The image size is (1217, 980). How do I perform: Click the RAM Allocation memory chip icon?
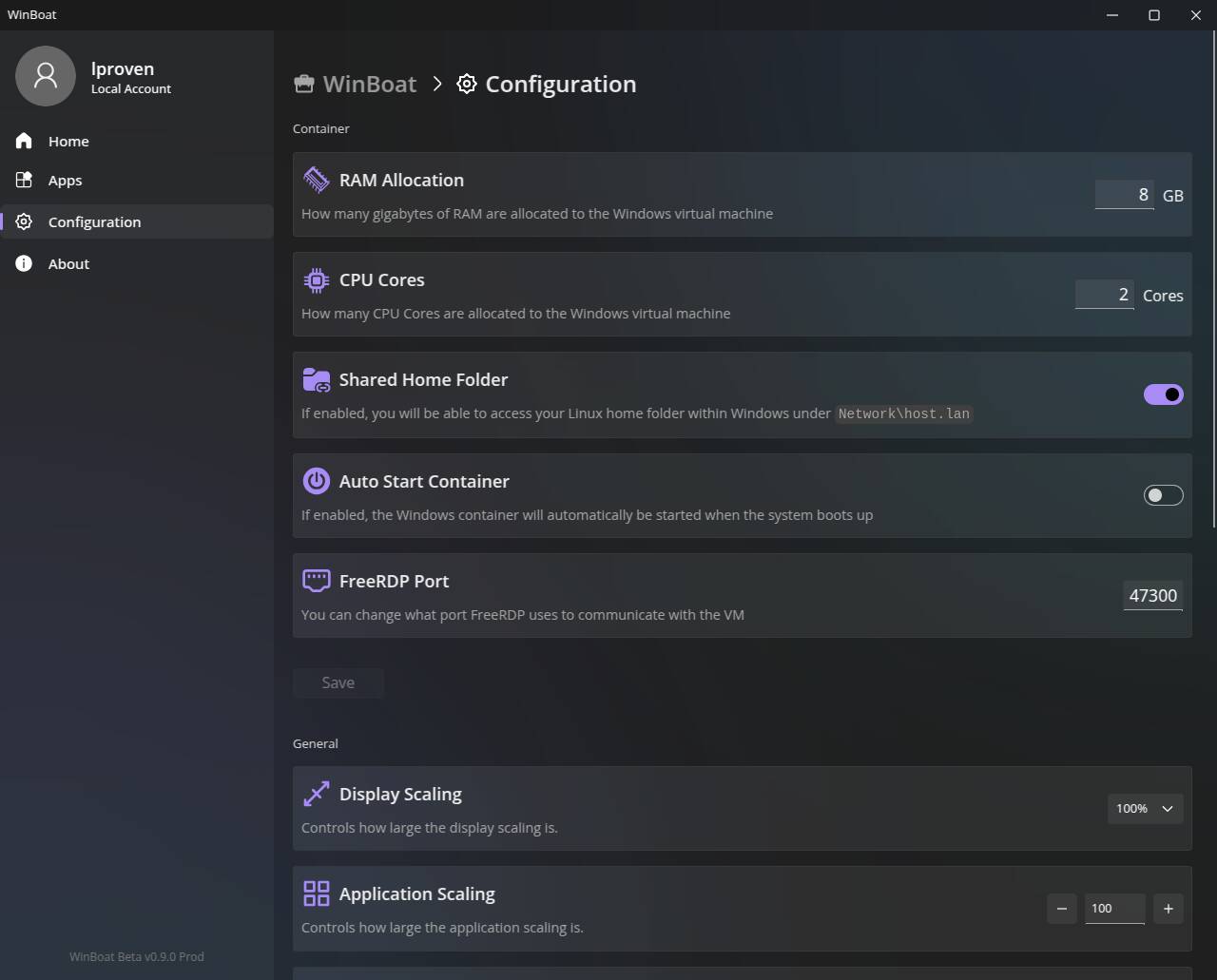point(316,180)
